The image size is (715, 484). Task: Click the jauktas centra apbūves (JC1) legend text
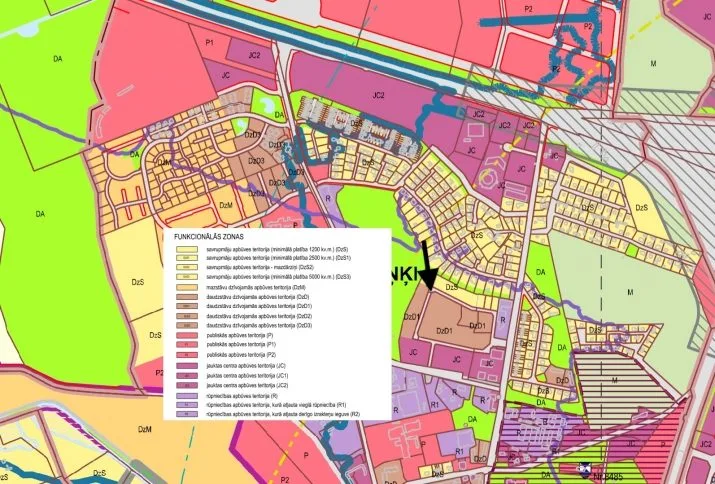pos(247,376)
